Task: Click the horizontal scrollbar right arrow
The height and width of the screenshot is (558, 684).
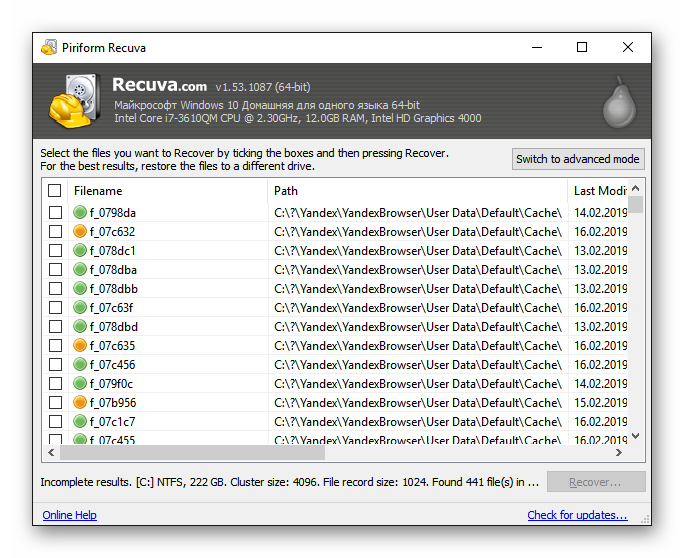Action: click(619, 452)
